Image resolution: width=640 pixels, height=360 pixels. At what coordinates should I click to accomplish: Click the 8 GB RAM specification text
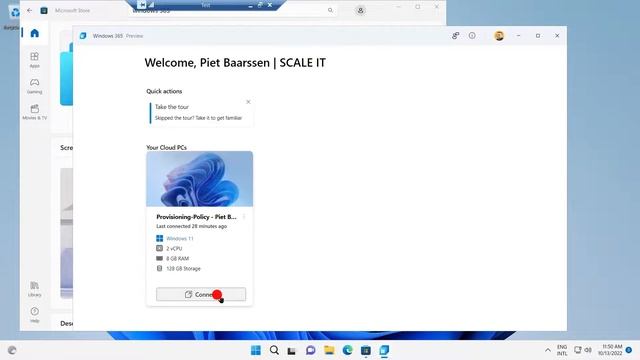178,258
